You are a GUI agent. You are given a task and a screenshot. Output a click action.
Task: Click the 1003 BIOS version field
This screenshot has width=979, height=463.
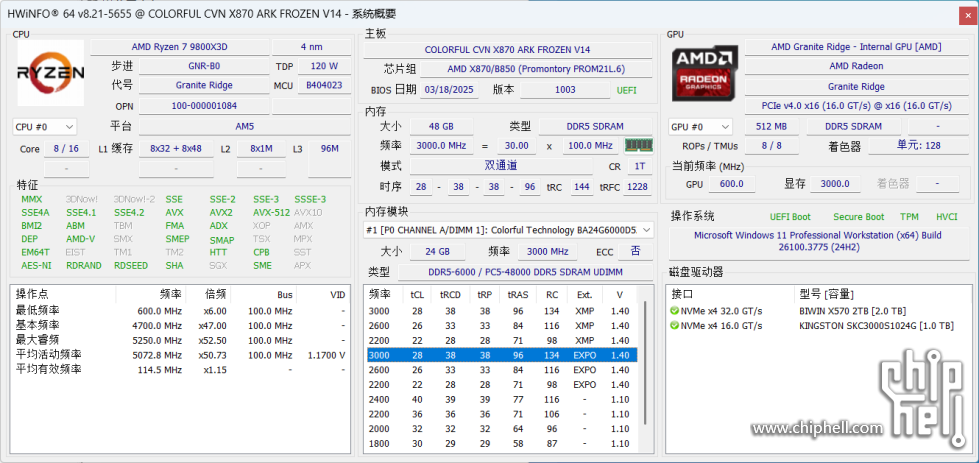565,90
